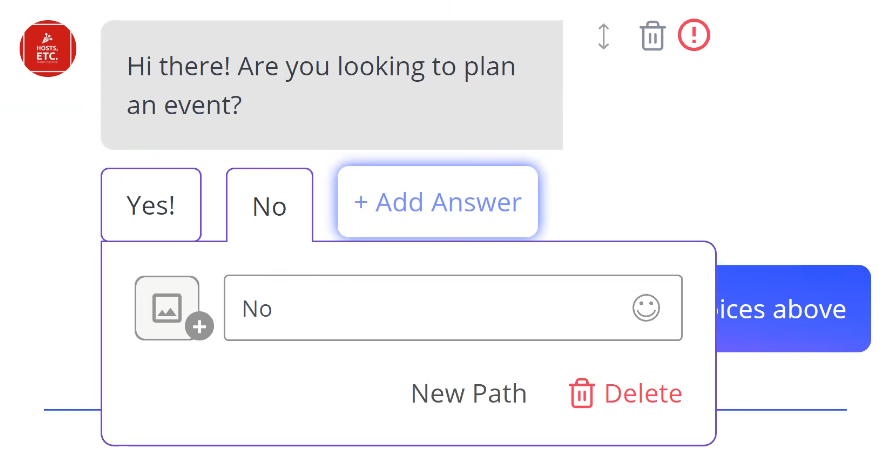Click the Hosts Etc. red avatar logo
This screenshot has height=459, width=886.
[48, 49]
